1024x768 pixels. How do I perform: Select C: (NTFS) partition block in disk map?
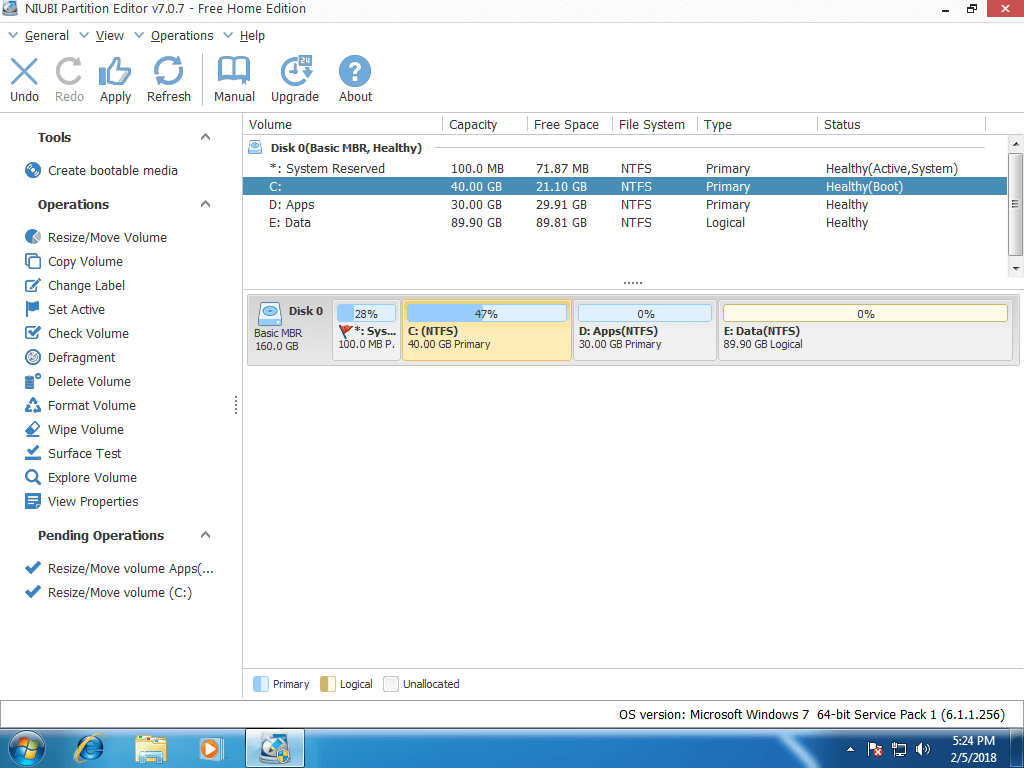tap(487, 330)
